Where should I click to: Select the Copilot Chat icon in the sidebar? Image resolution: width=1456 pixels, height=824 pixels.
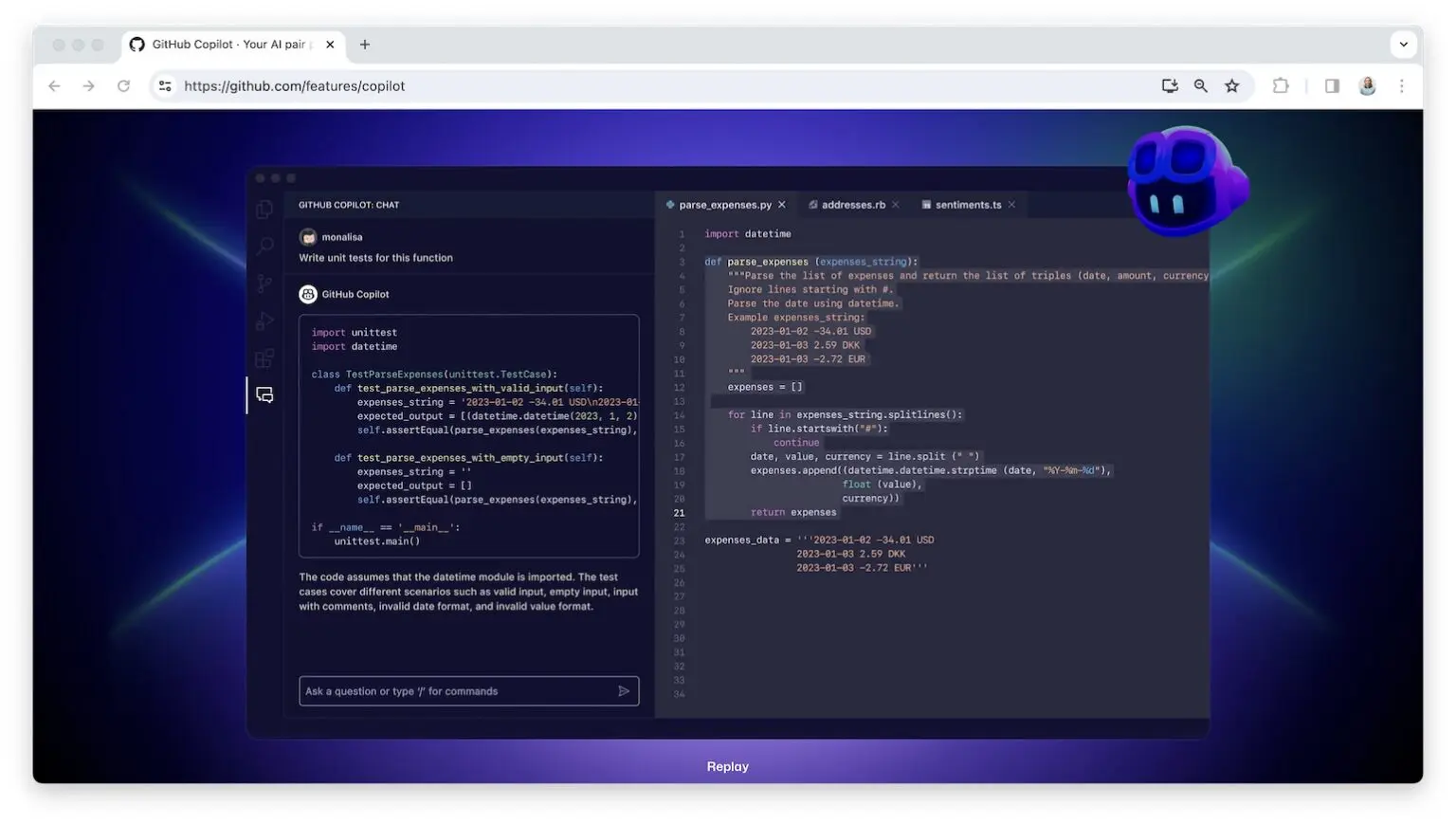click(264, 394)
